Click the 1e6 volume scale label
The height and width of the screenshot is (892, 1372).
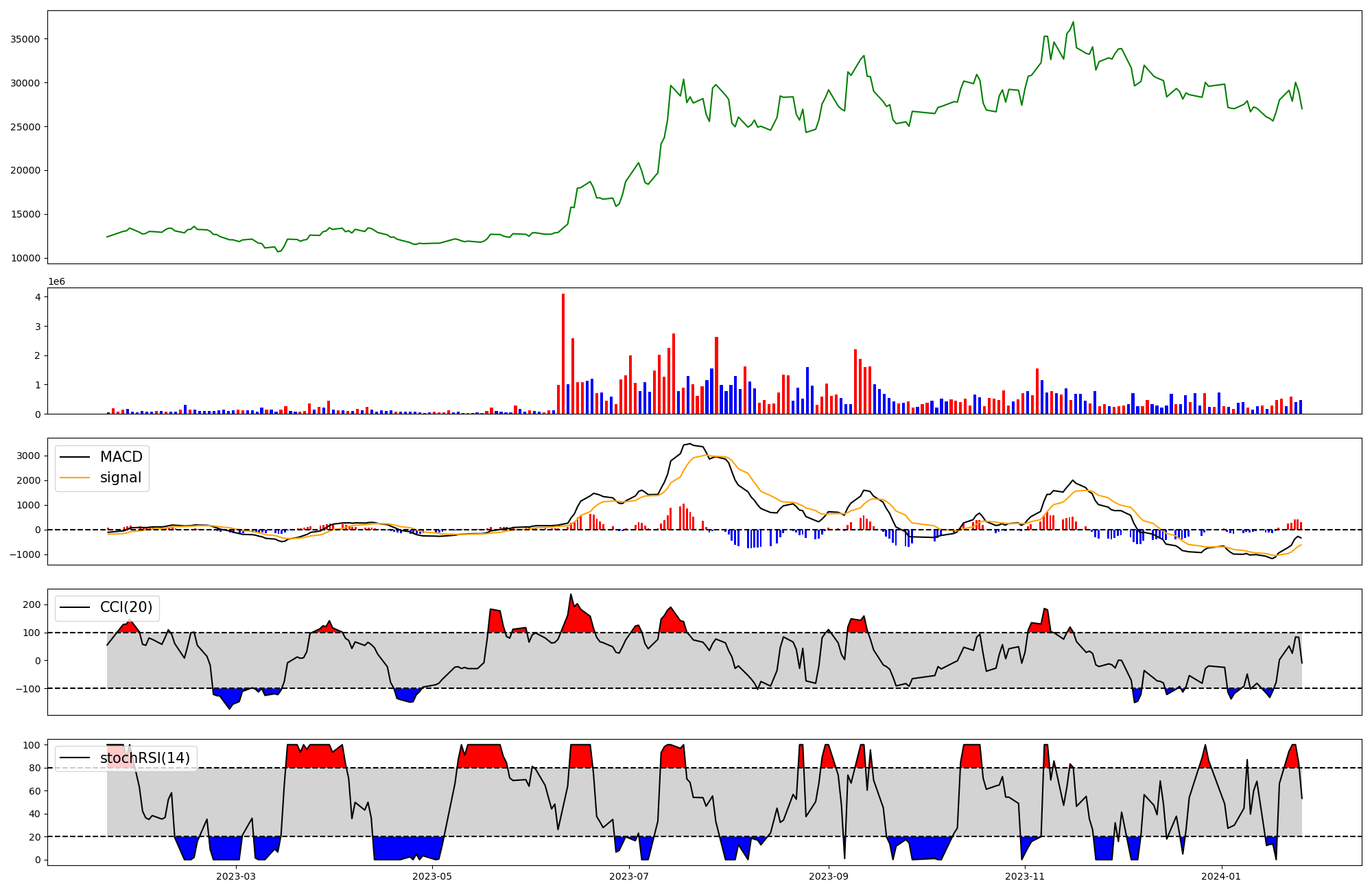(x=56, y=281)
